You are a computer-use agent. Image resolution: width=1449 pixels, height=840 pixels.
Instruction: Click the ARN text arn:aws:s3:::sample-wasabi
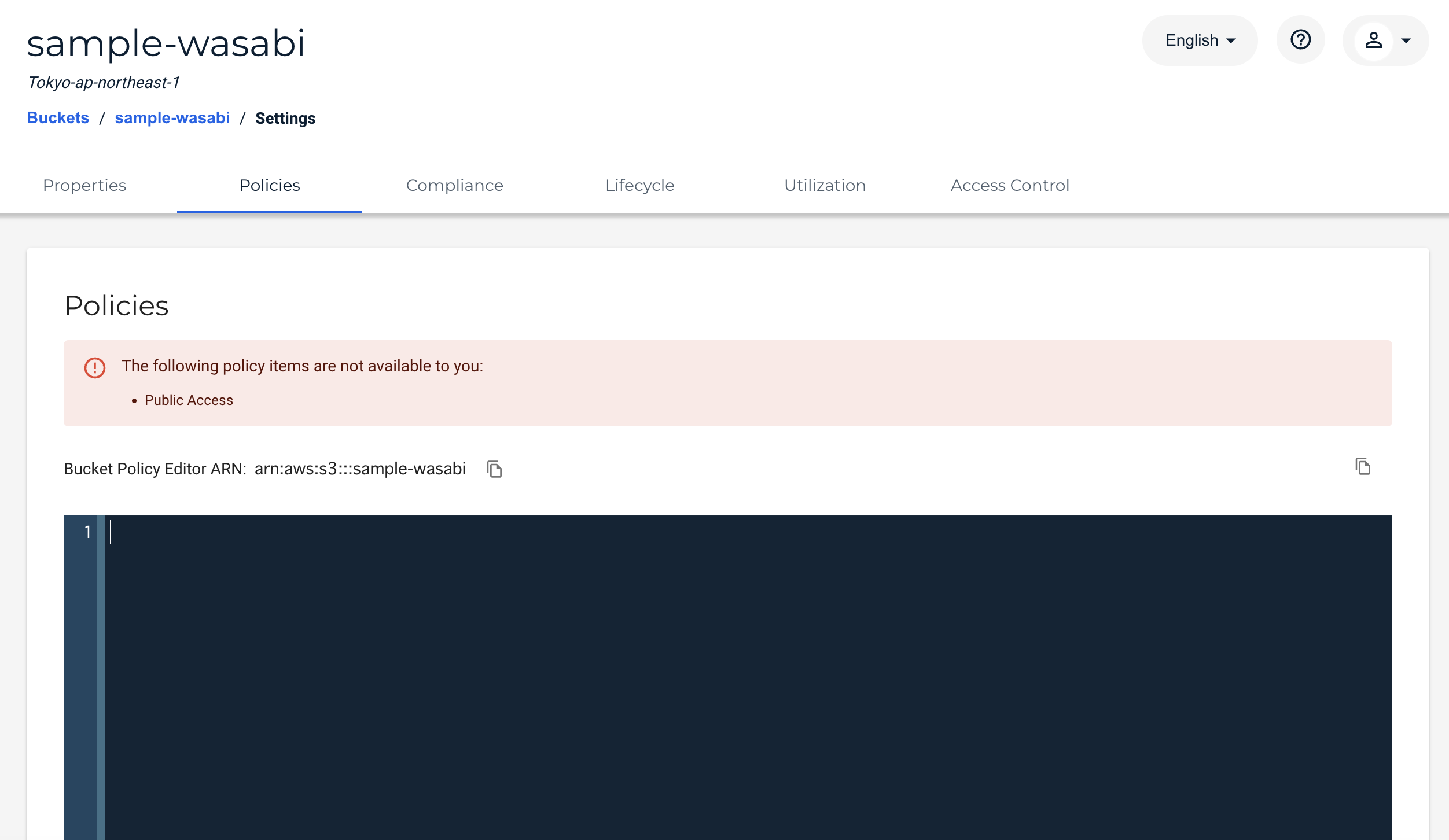coord(360,469)
